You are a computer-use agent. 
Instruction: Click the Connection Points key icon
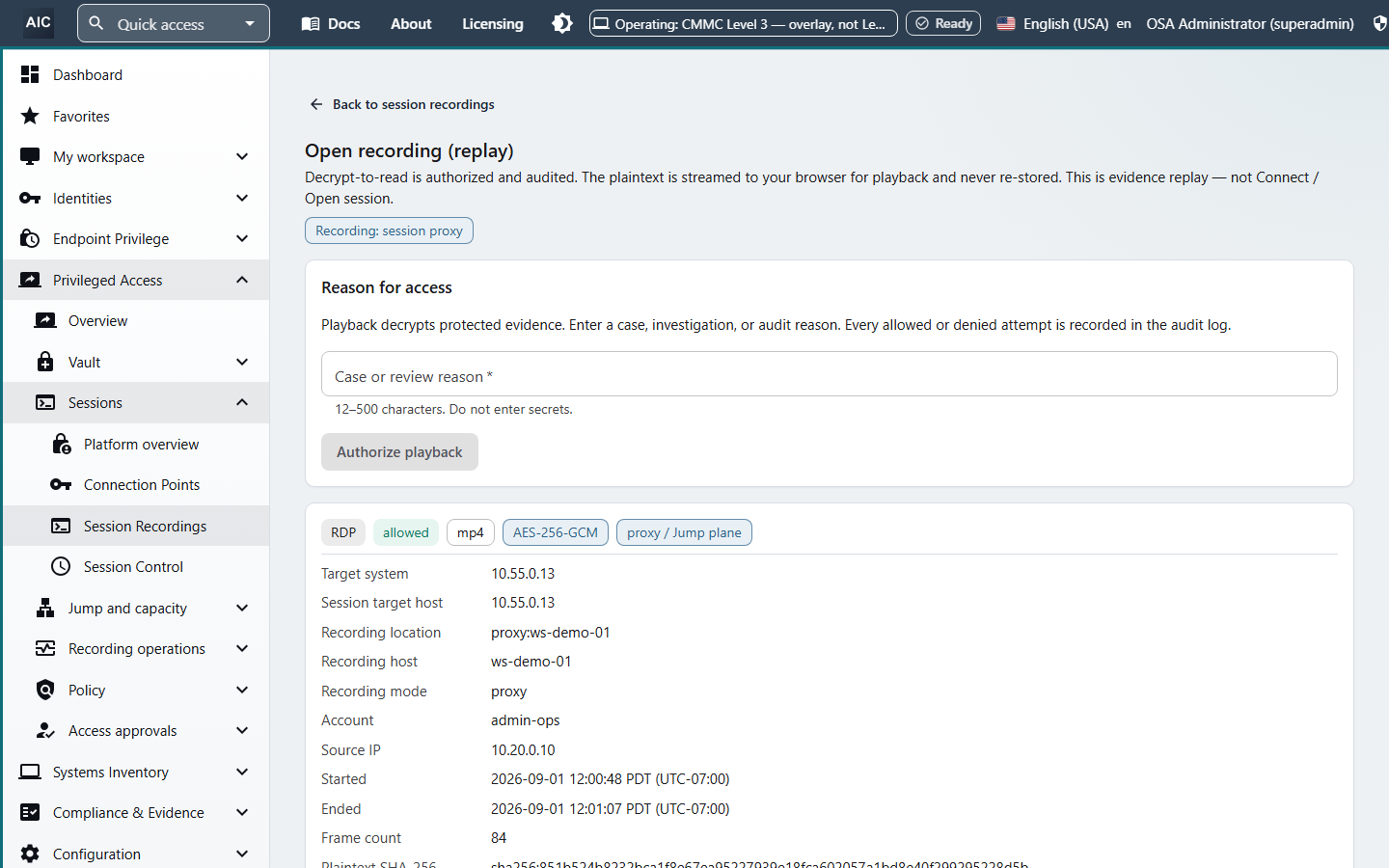61,484
